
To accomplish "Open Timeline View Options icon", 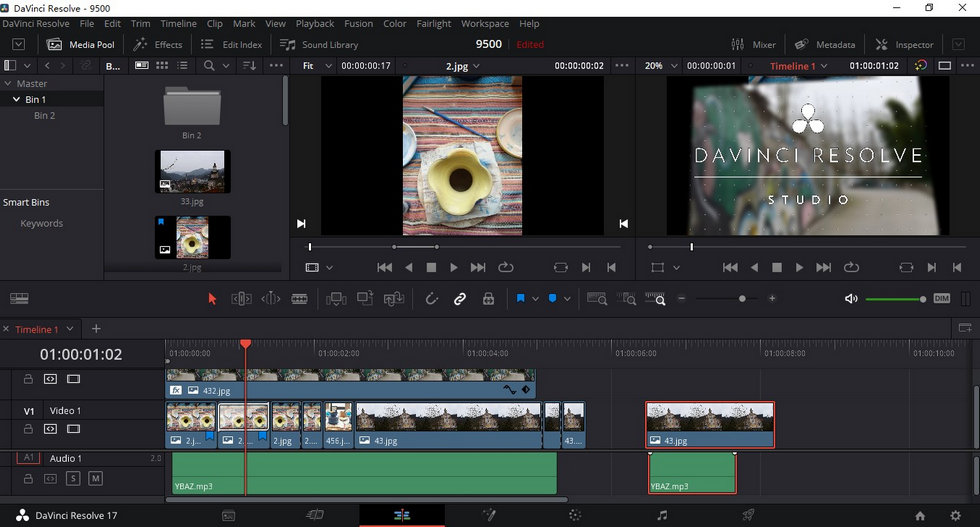I will (19, 299).
